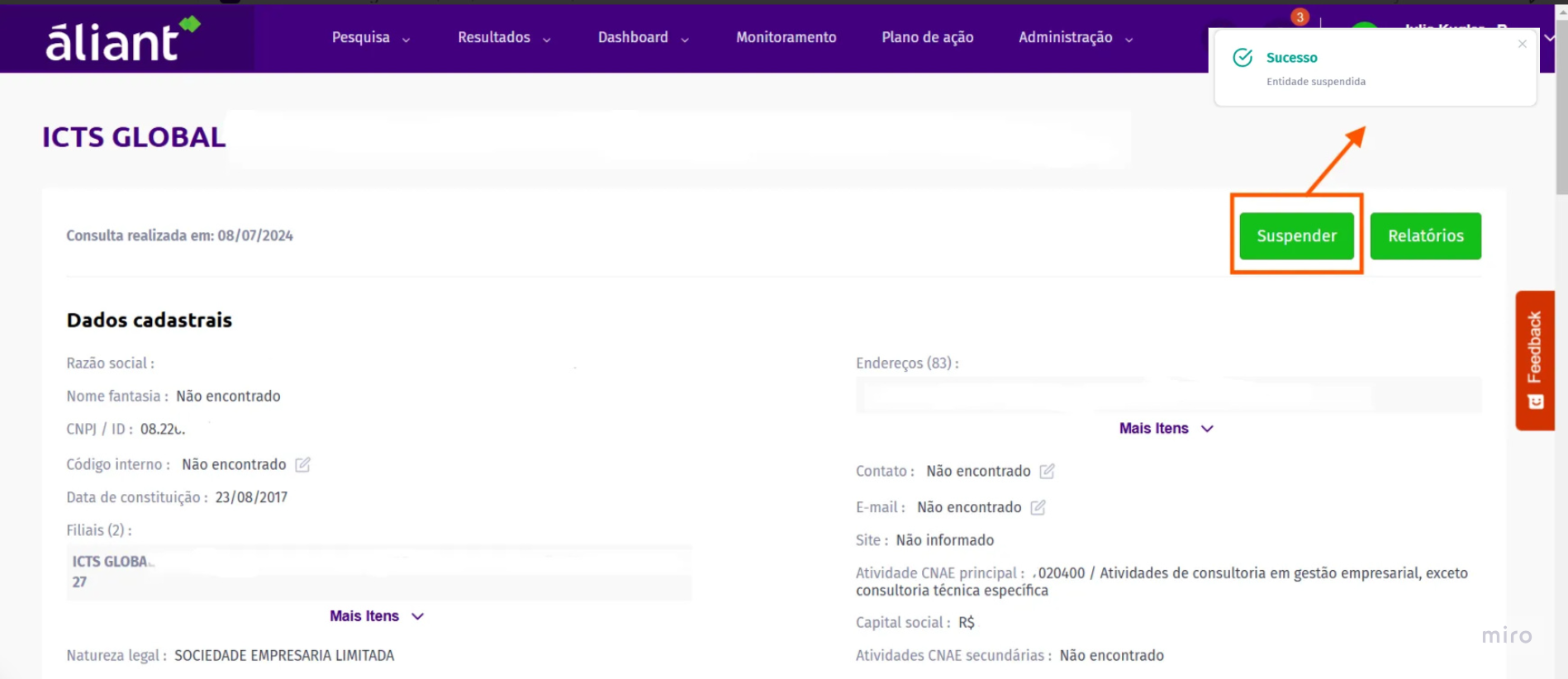Open the Resultados dropdown menu

[x=504, y=37]
